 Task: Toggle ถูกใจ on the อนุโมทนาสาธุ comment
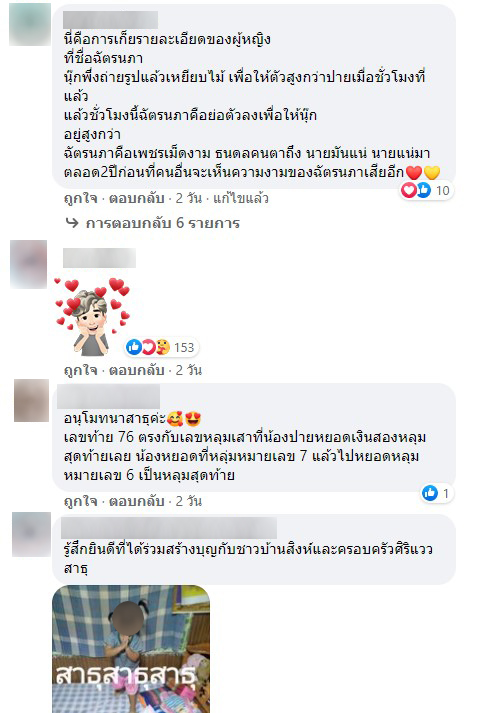click(80, 502)
